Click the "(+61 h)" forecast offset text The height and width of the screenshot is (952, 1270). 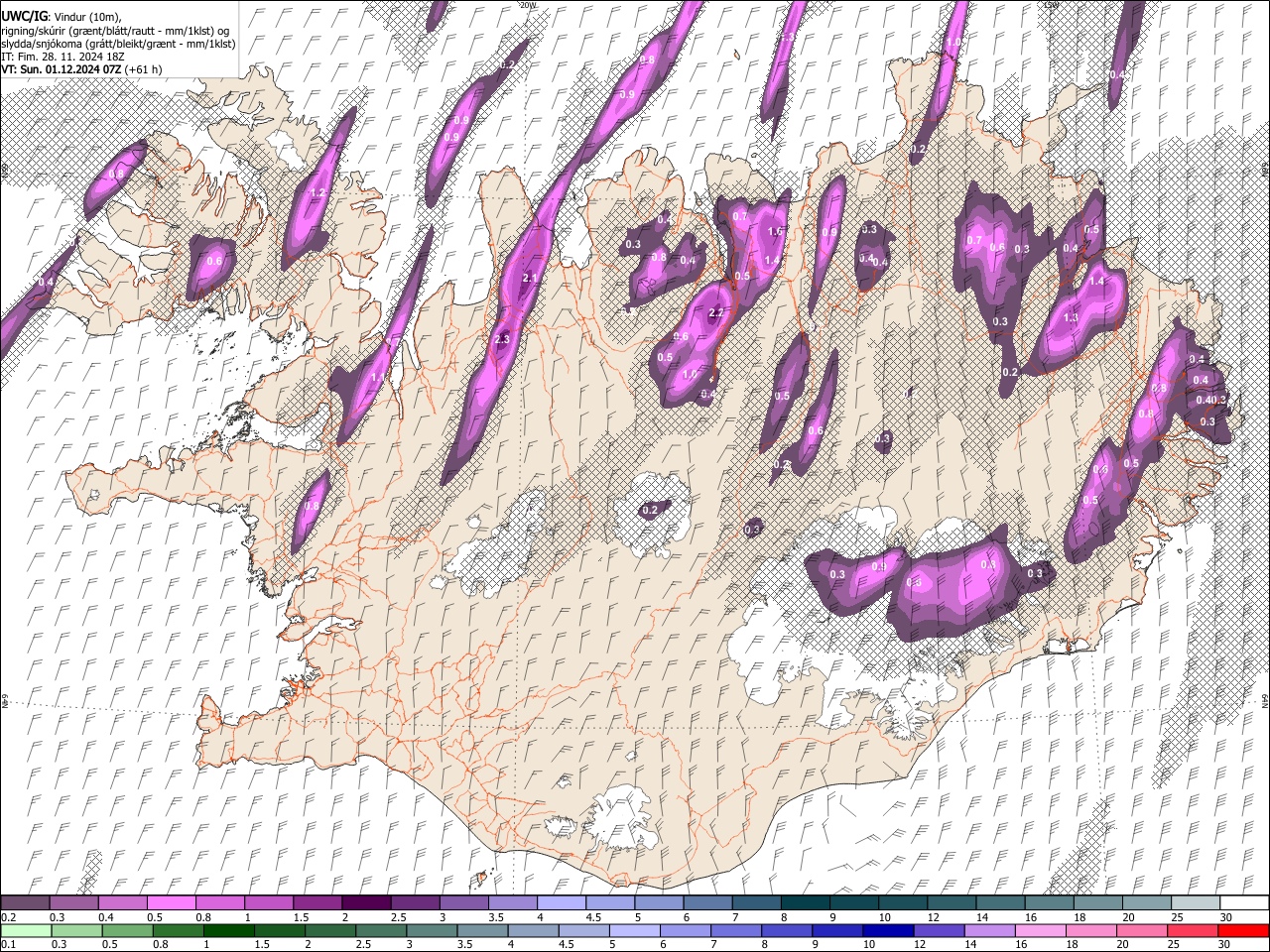[144, 69]
